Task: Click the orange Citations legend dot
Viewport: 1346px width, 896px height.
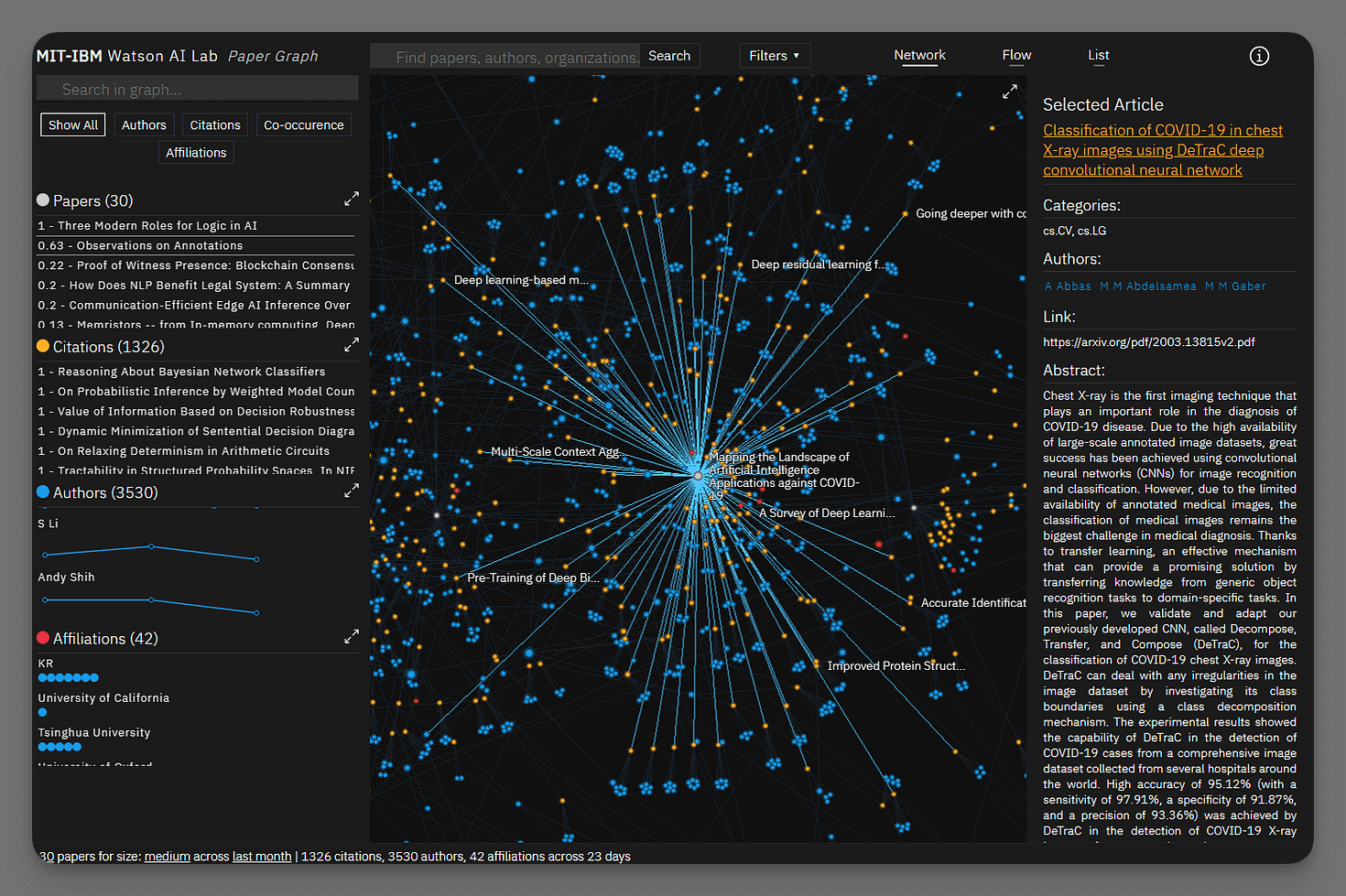Action: pos(43,346)
